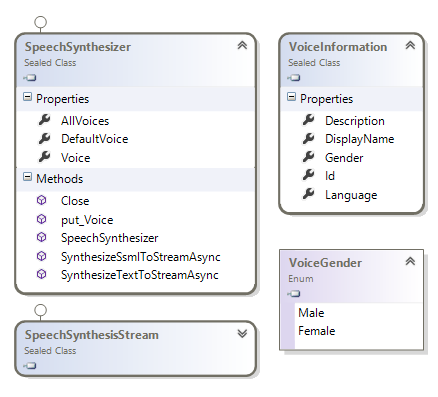Image resolution: width=438 pixels, height=397 pixels.
Task: Click the tag icon under SpeechSynthesizer Sealed Class
Action: pos(30,78)
